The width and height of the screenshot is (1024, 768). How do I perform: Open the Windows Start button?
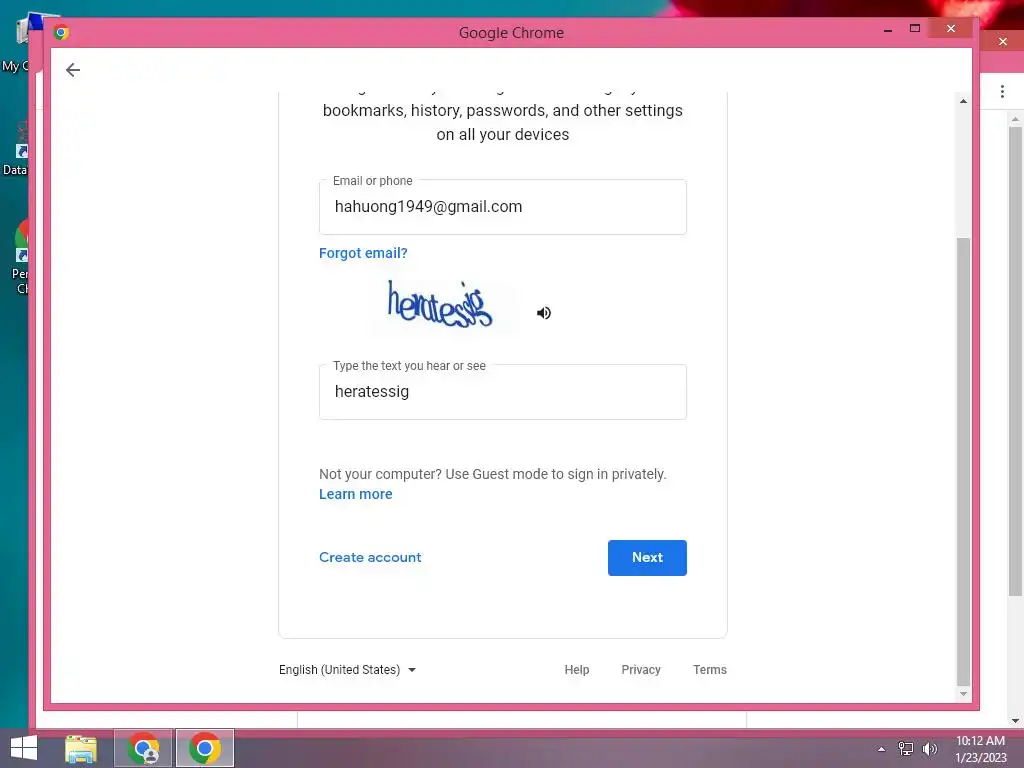pos(24,748)
